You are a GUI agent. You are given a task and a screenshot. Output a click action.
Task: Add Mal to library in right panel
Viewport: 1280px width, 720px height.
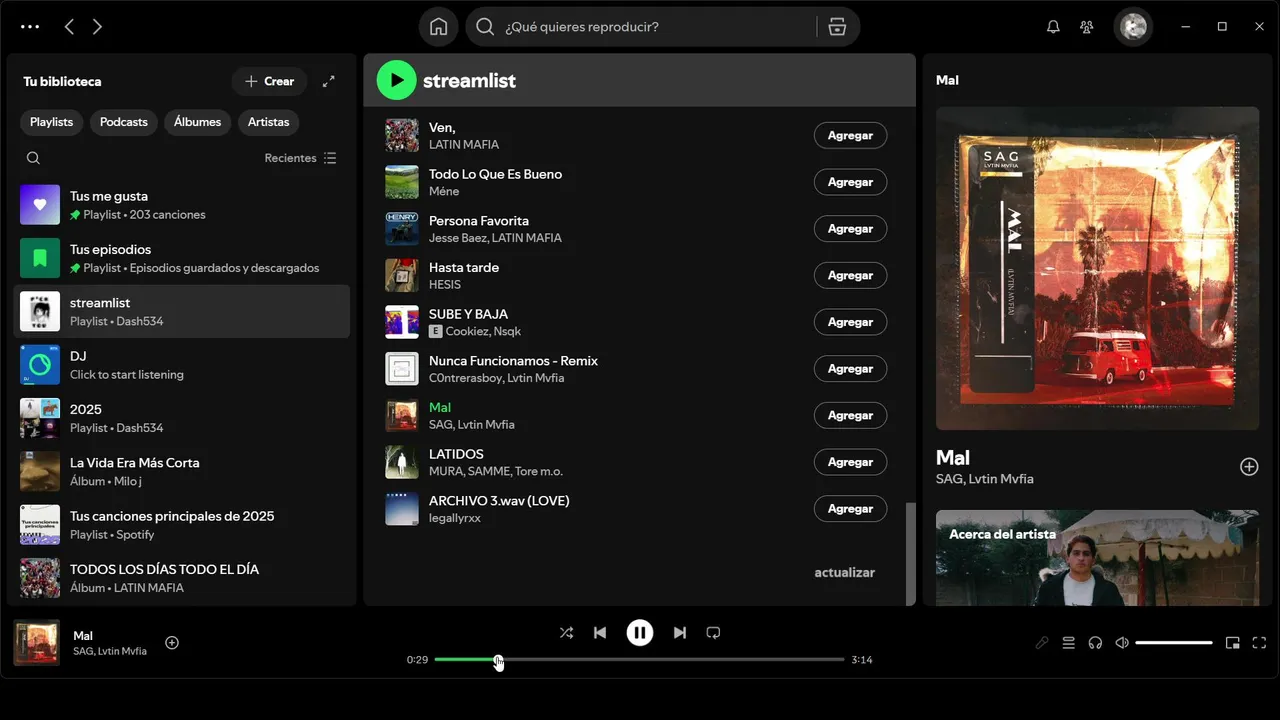(1249, 467)
